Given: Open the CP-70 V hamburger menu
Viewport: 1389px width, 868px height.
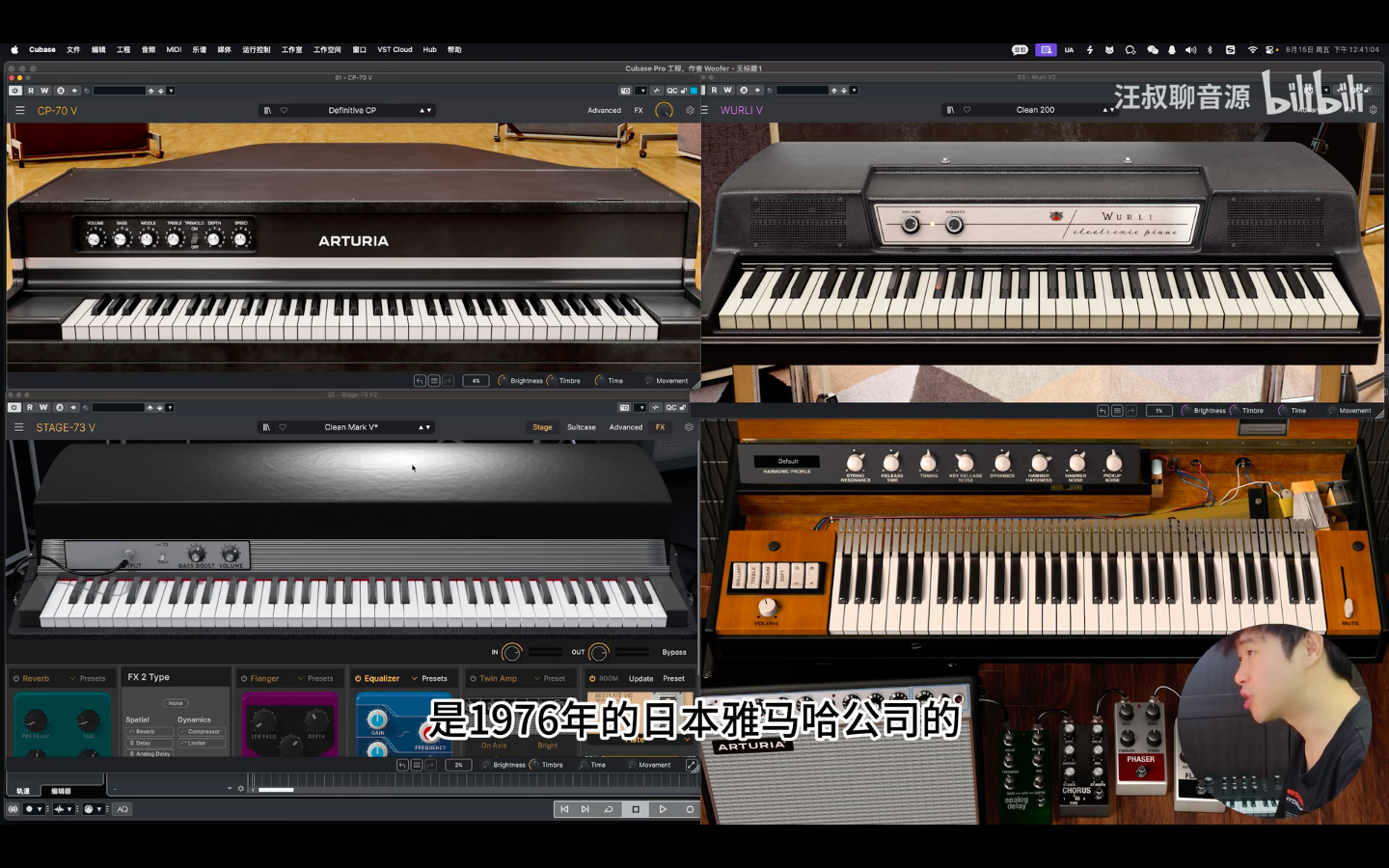Looking at the screenshot, I should pos(19,110).
